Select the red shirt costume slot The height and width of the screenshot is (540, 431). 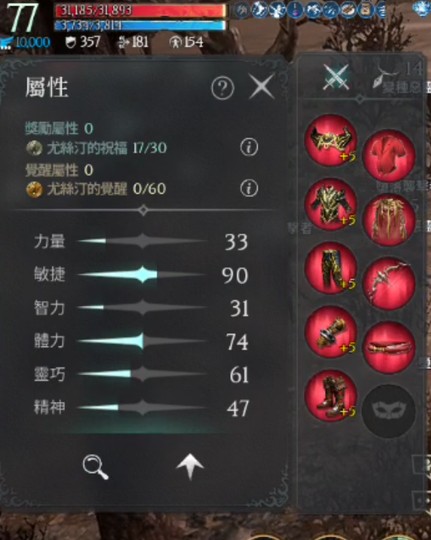(x=389, y=156)
